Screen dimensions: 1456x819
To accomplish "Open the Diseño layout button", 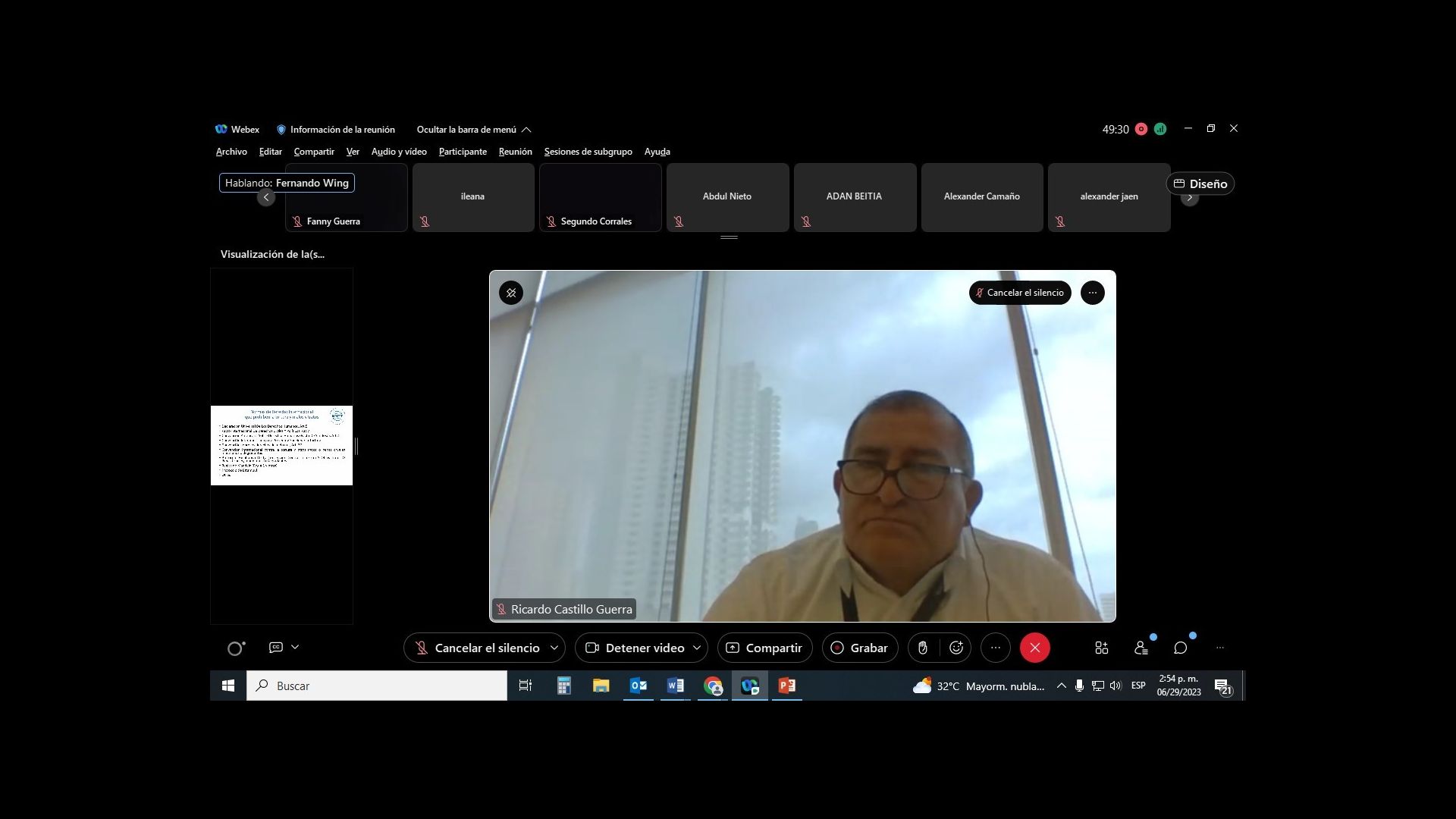I will (x=1200, y=184).
